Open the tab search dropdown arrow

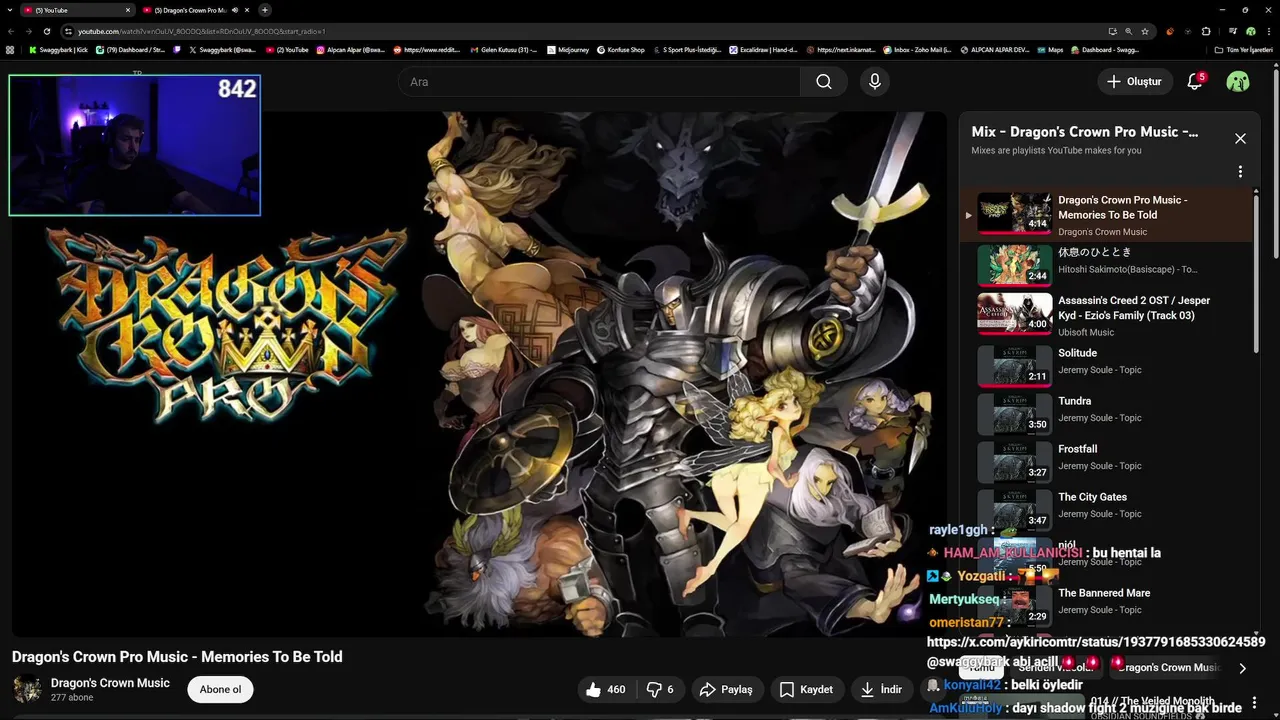(x=9, y=10)
